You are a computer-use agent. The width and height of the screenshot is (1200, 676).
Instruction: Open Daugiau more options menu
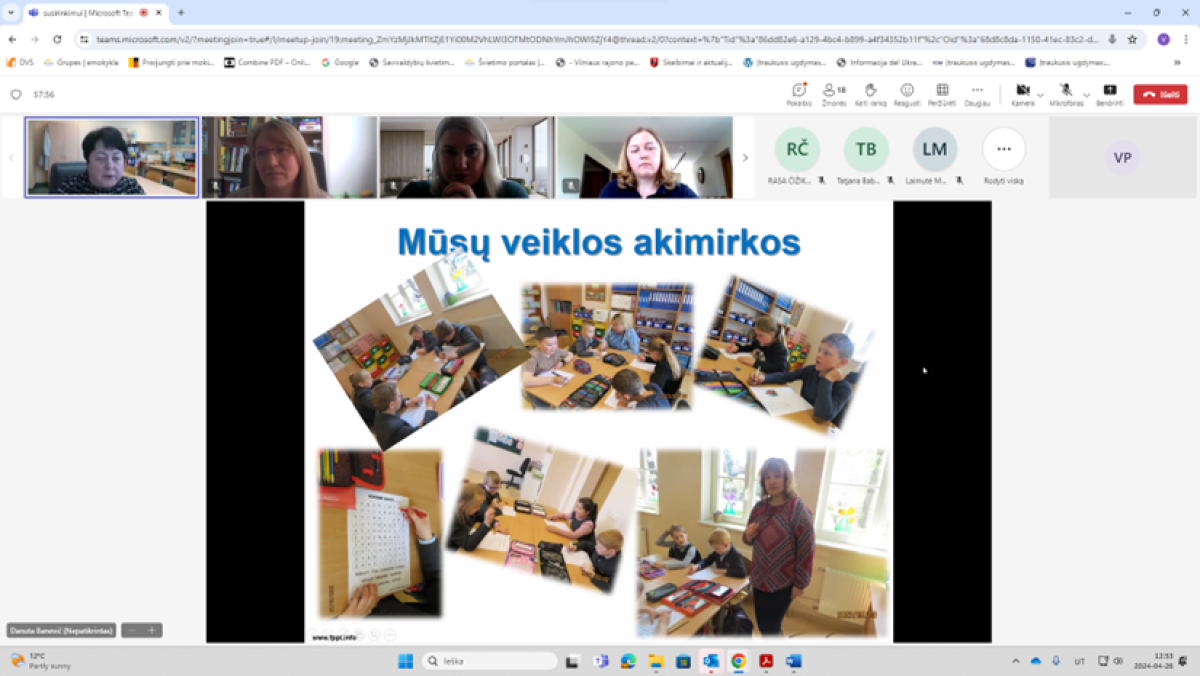tap(977, 94)
